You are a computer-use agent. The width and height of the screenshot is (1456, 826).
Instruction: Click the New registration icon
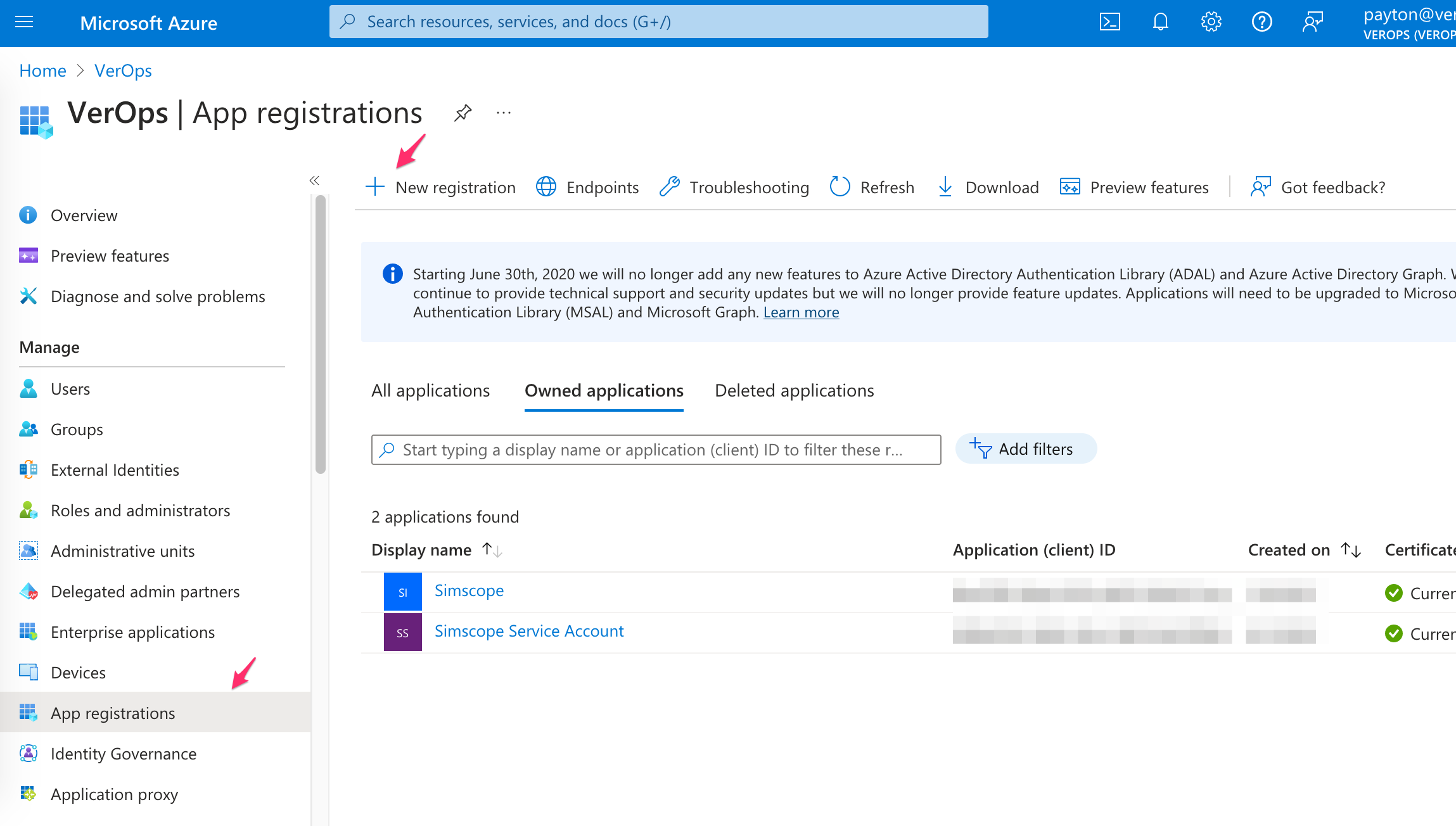point(441,187)
